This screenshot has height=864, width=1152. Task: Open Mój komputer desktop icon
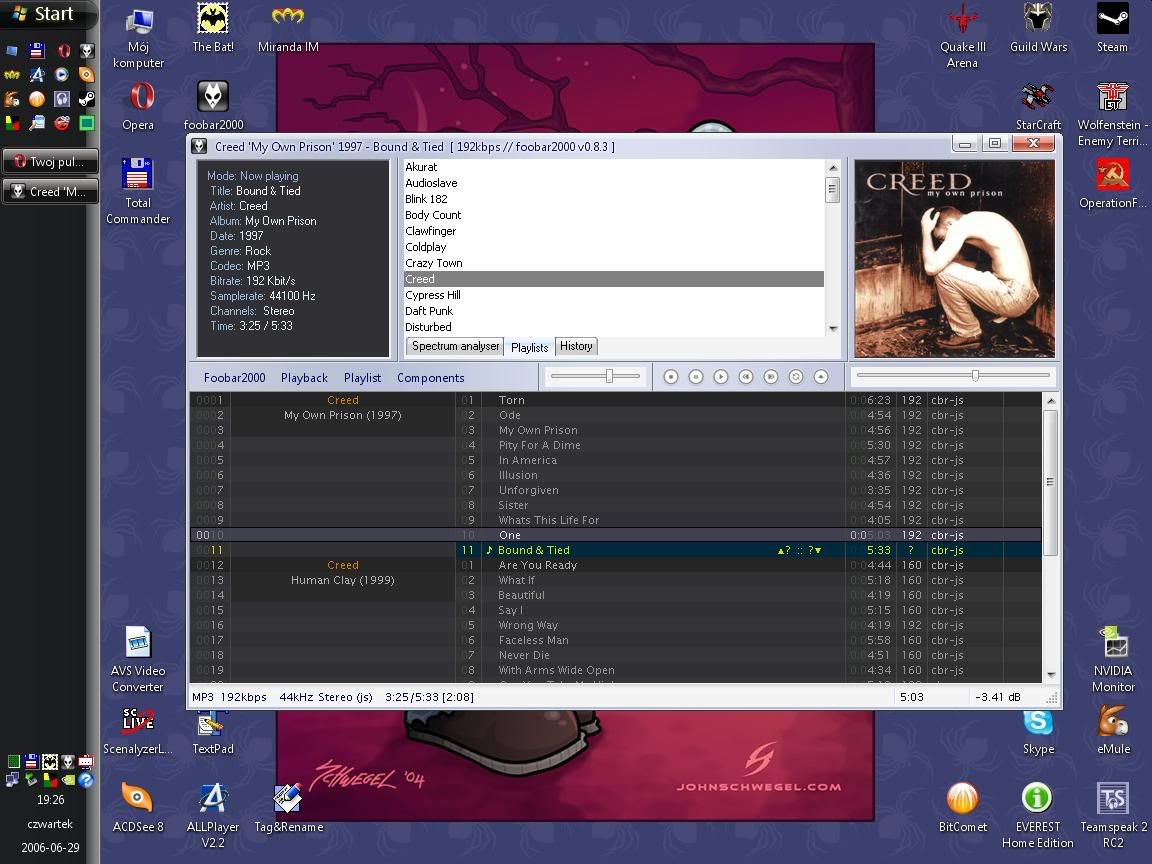point(138,36)
